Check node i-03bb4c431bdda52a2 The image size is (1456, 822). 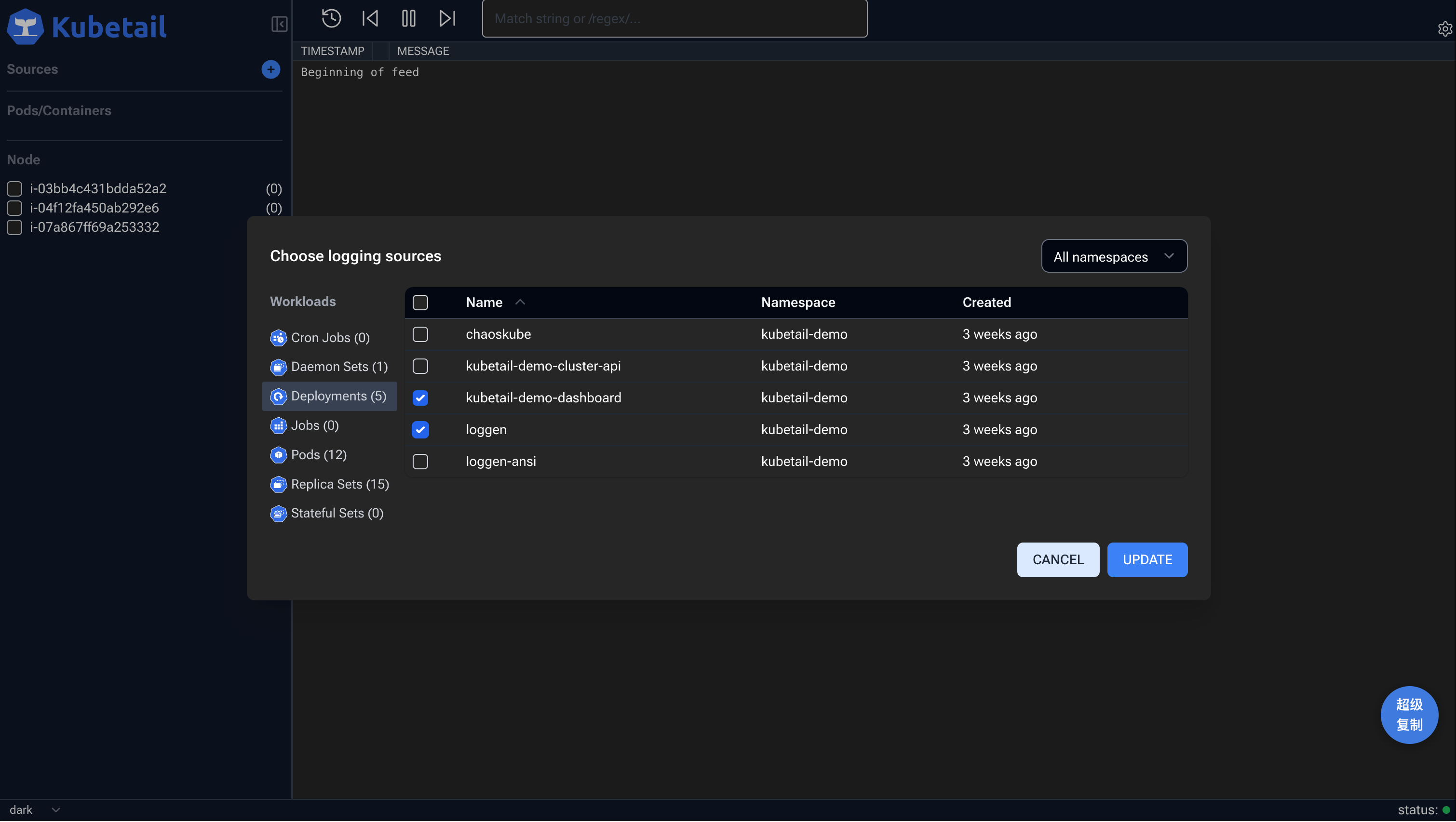(14, 189)
